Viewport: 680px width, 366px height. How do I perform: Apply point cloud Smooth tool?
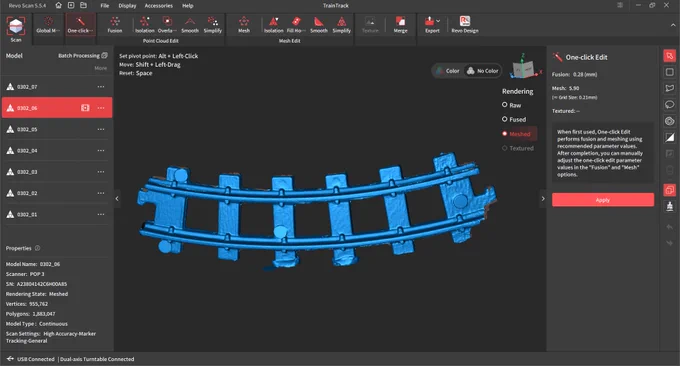point(190,25)
